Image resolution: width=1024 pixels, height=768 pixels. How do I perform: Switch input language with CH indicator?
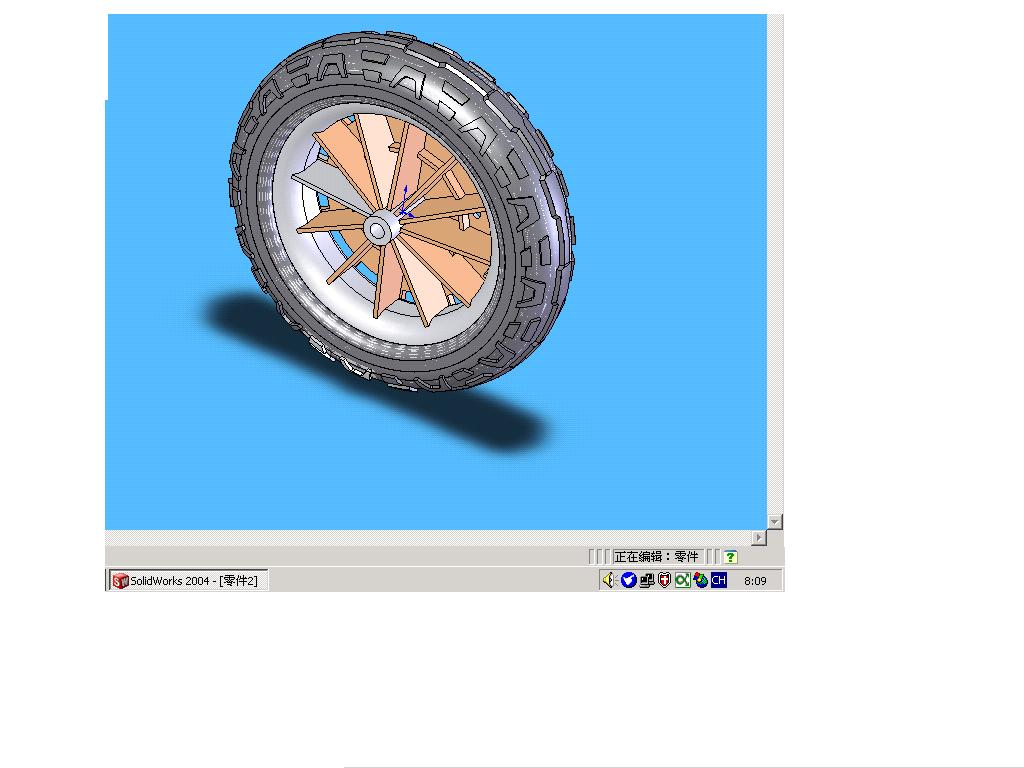[x=718, y=580]
